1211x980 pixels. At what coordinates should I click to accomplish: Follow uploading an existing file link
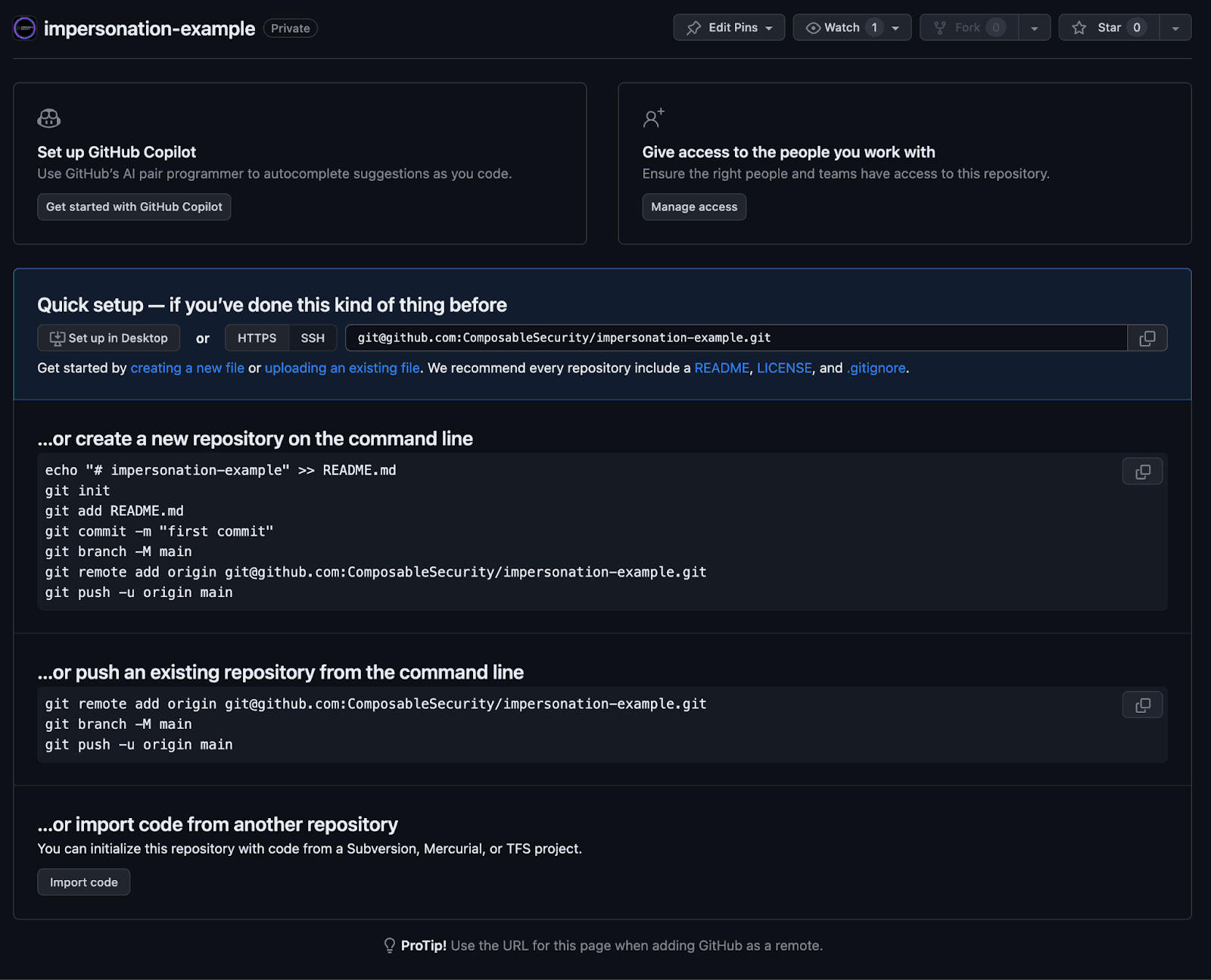pos(342,368)
